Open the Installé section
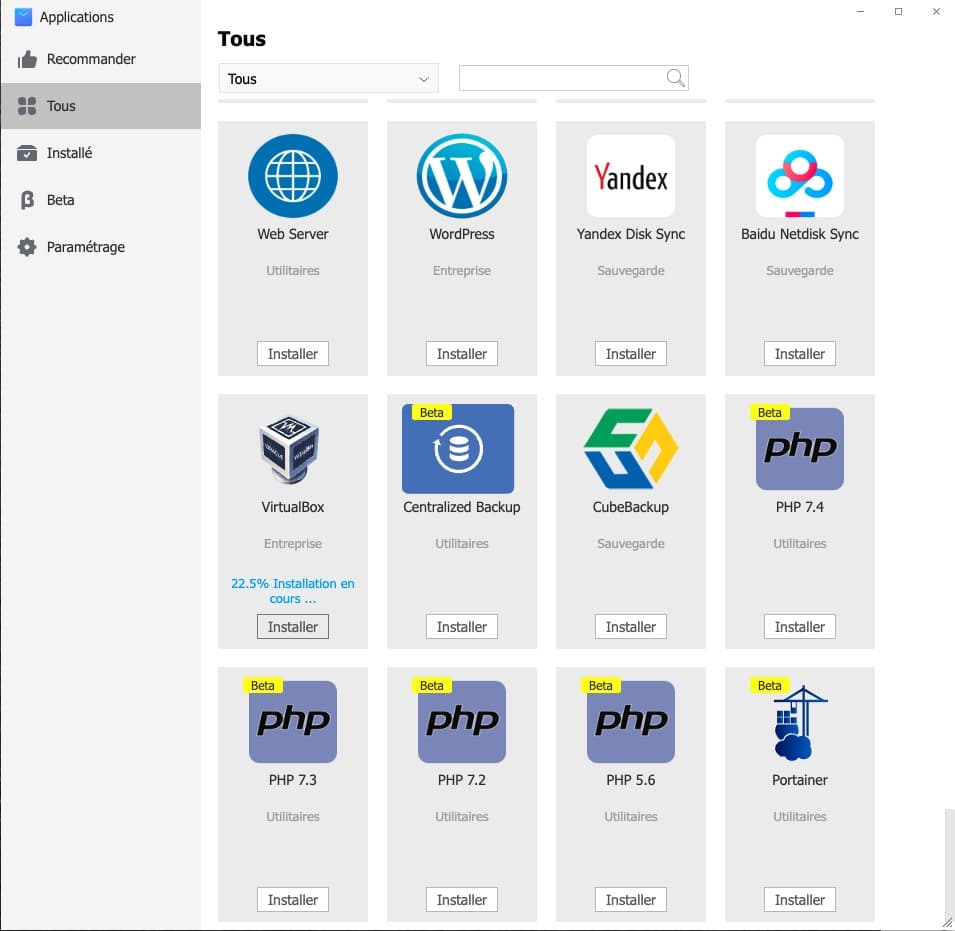This screenshot has height=931, width=955. coord(100,153)
